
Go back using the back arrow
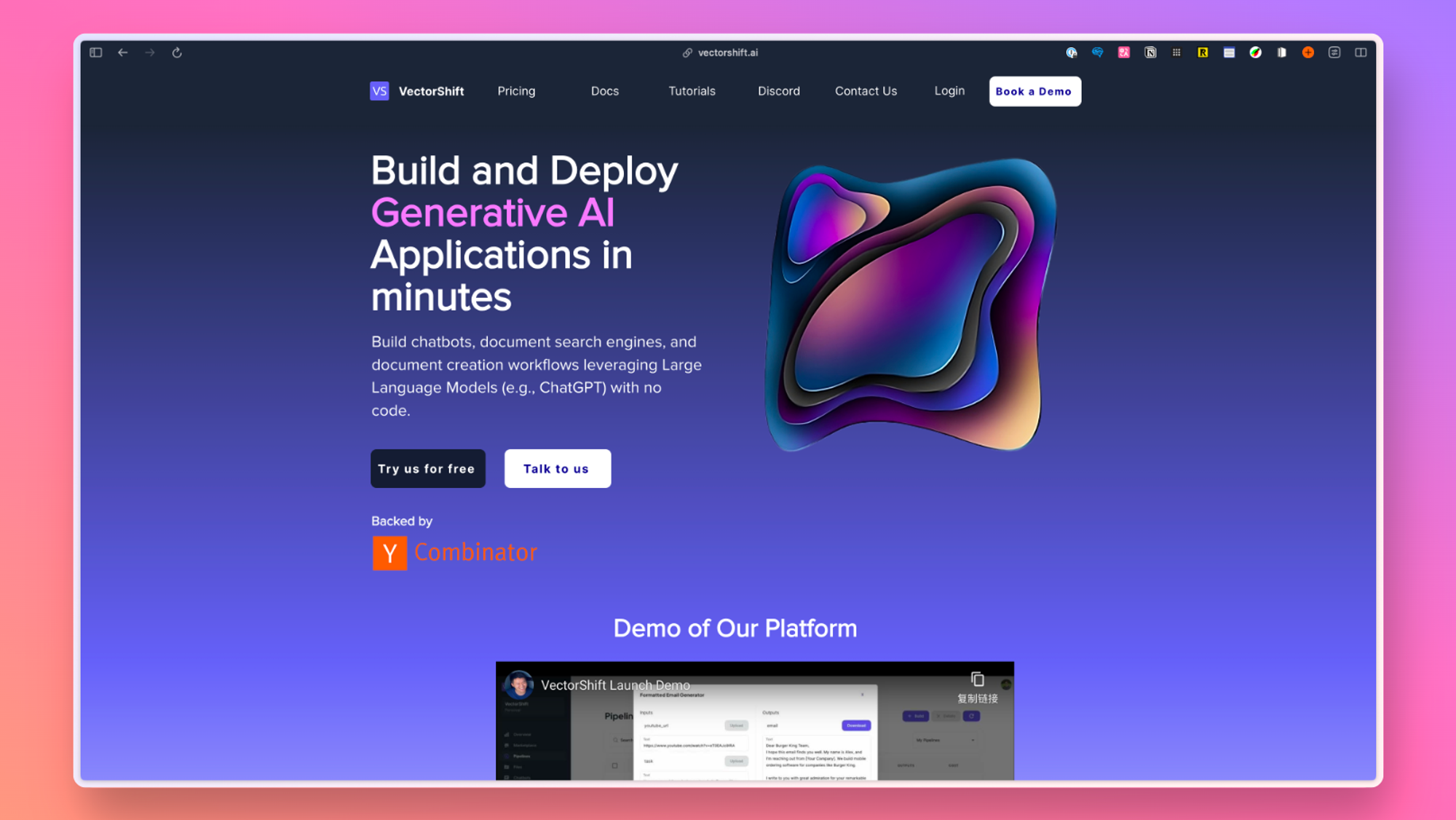click(123, 52)
